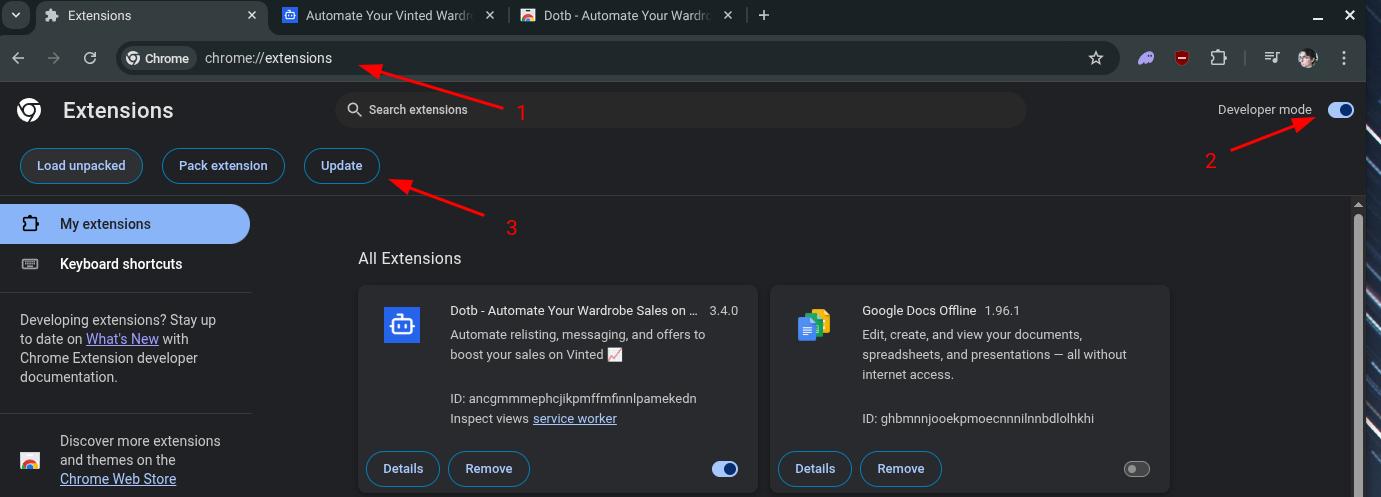This screenshot has height=497, width=1381.
Task: Turn off the Dotb extension toggle
Action: tap(725, 469)
